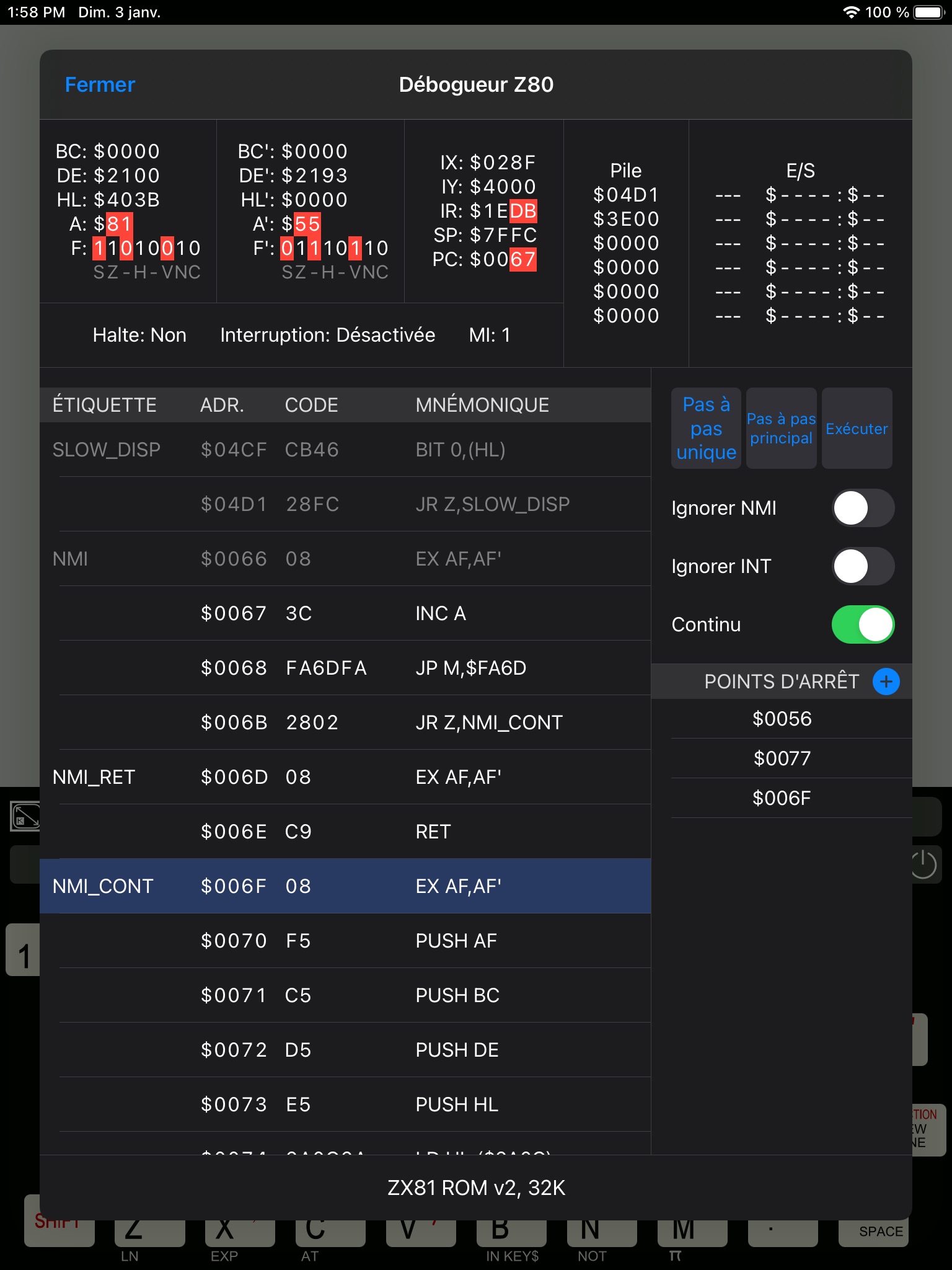The image size is (952, 1270).
Task: Tap the 1 key on background keyboard
Action: [x=24, y=949]
